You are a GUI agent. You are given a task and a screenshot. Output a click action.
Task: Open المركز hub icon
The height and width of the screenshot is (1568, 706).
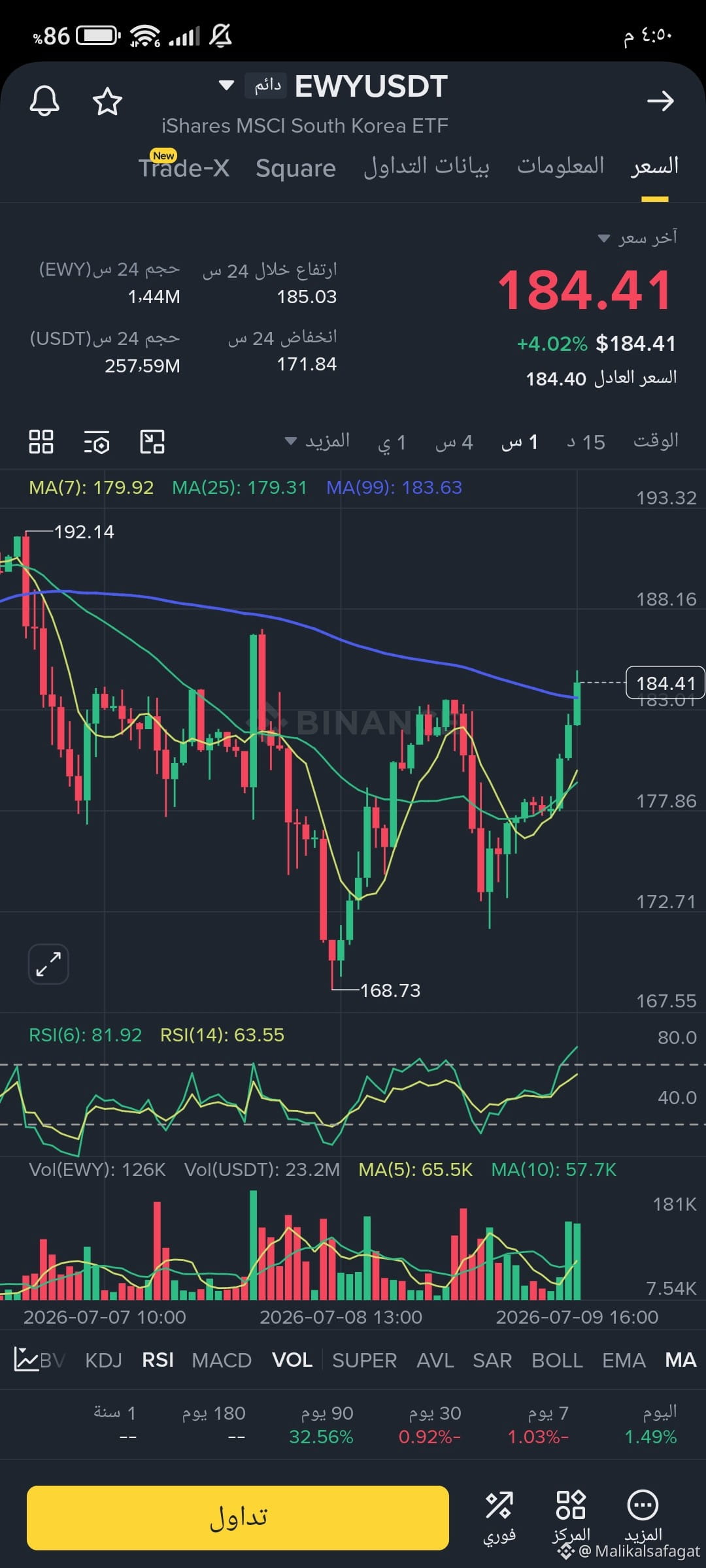[571, 1516]
